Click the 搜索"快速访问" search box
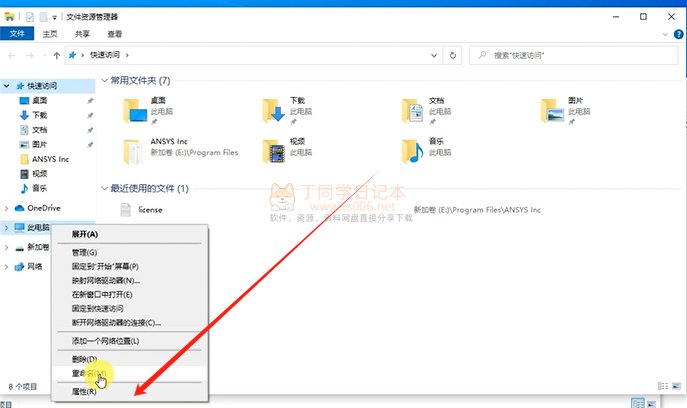The height and width of the screenshot is (408, 687). click(574, 56)
